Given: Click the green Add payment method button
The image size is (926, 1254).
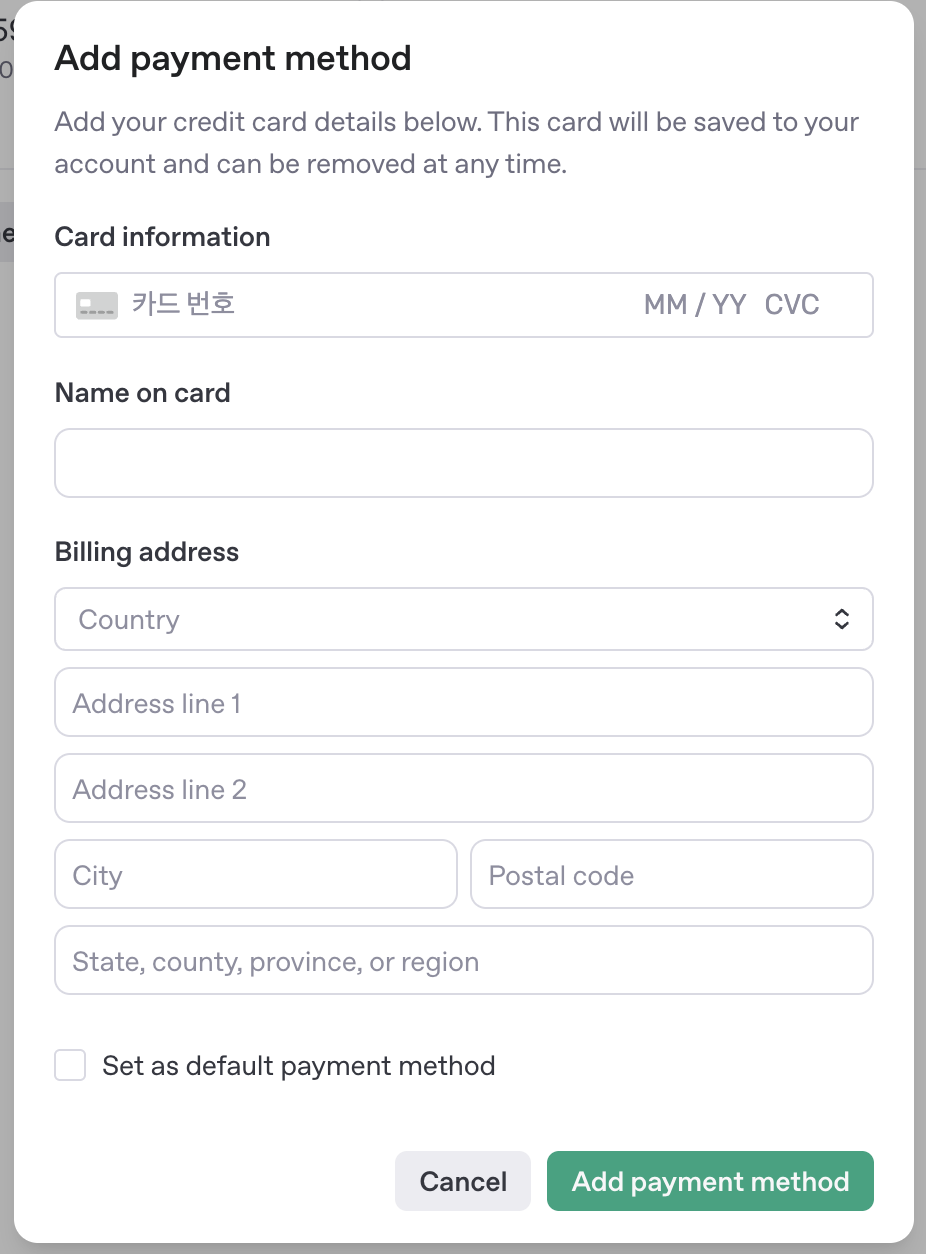Looking at the screenshot, I should (x=710, y=1182).
